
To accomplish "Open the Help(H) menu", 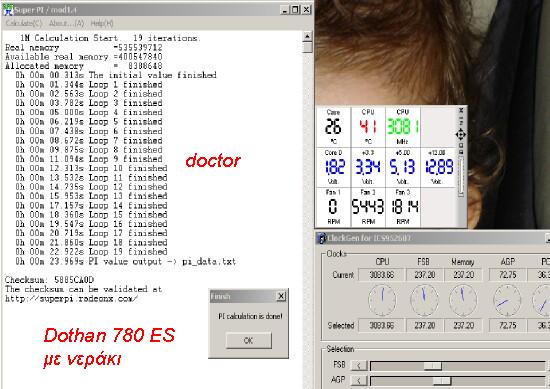I will 102,23.
